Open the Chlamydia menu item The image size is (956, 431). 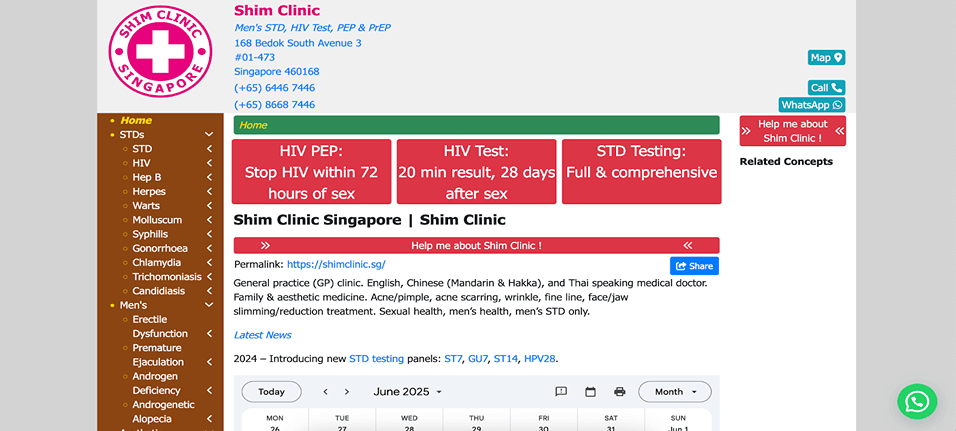[157, 263]
